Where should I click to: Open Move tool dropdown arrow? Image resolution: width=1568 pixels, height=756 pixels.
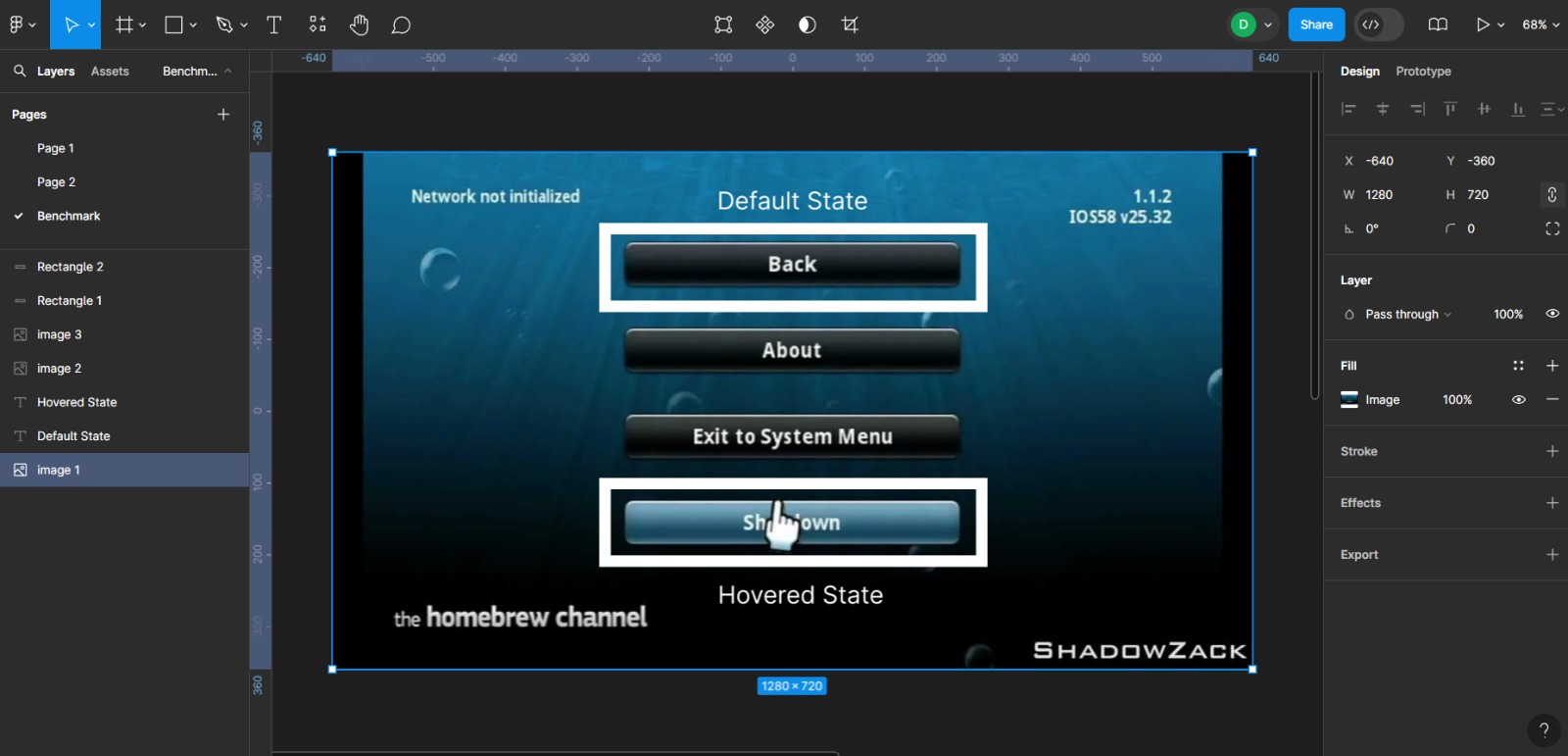pyautogui.click(x=92, y=25)
